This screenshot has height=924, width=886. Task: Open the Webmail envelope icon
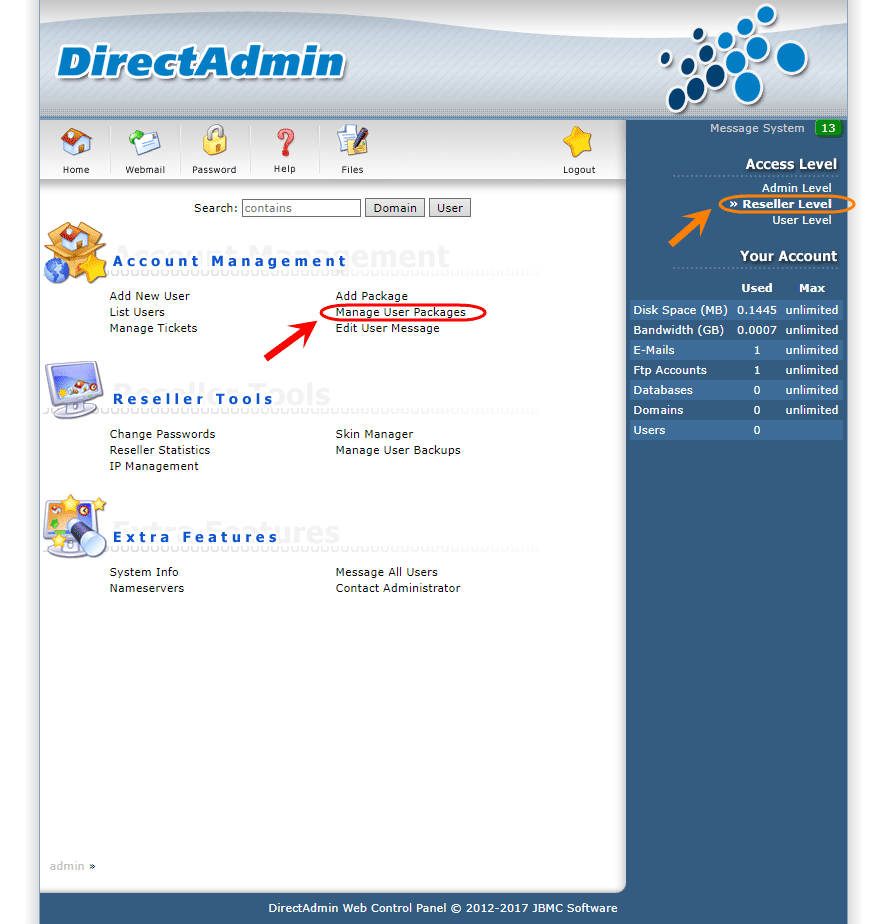[145, 143]
